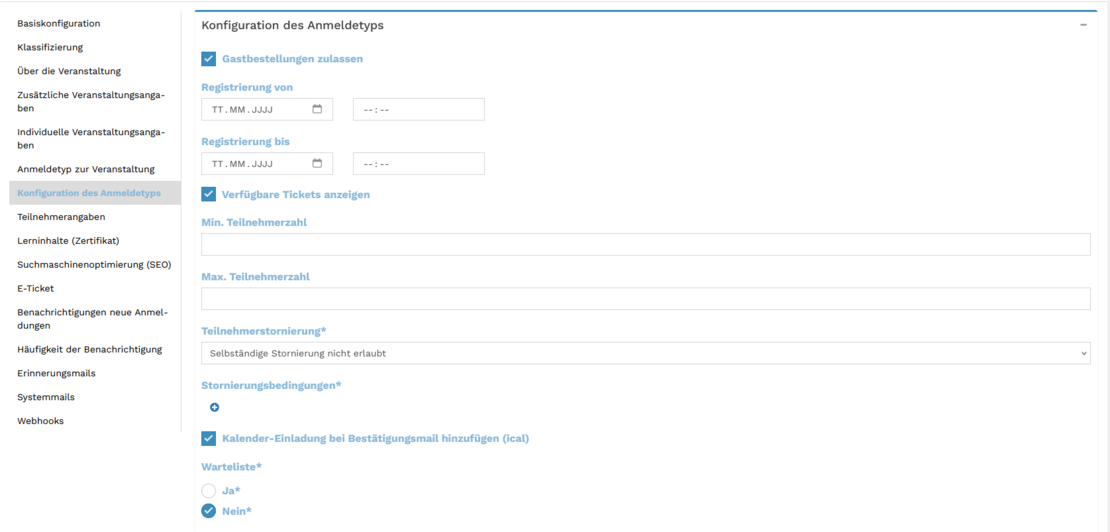The image size is (1110, 532).
Task: Disable Kalender-Einladung bei Bestätigungsmail checkbox
Action: pyautogui.click(x=209, y=439)
